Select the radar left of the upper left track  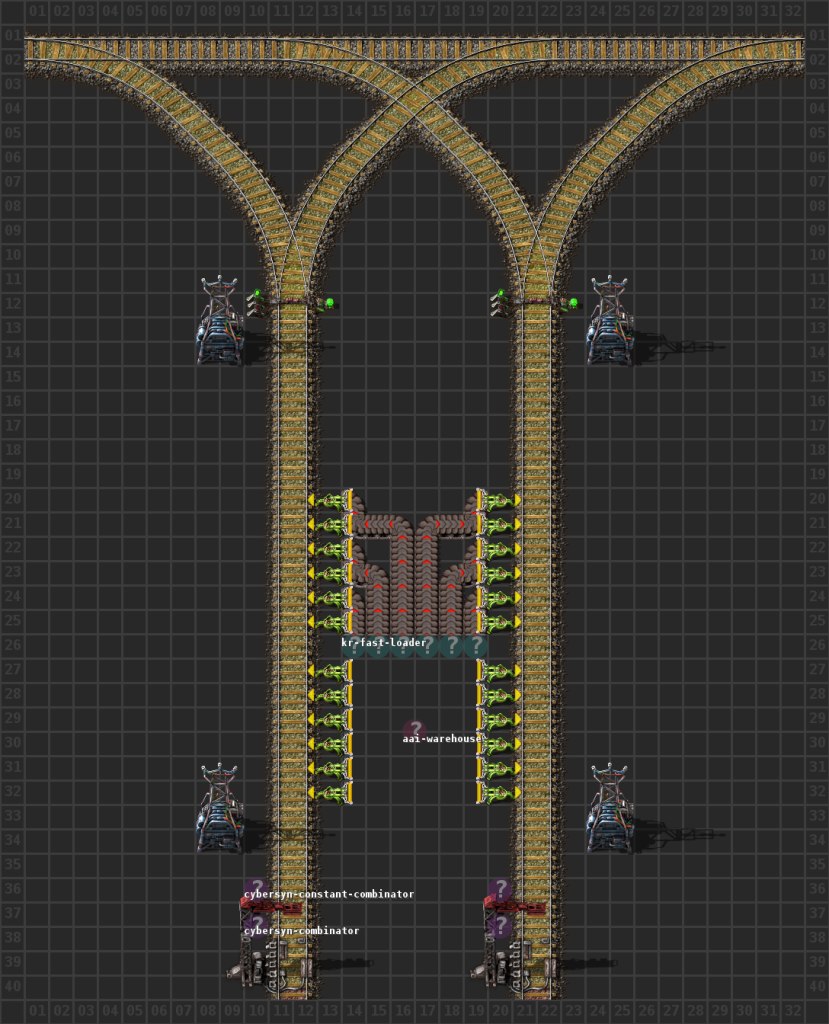(220, 321)
